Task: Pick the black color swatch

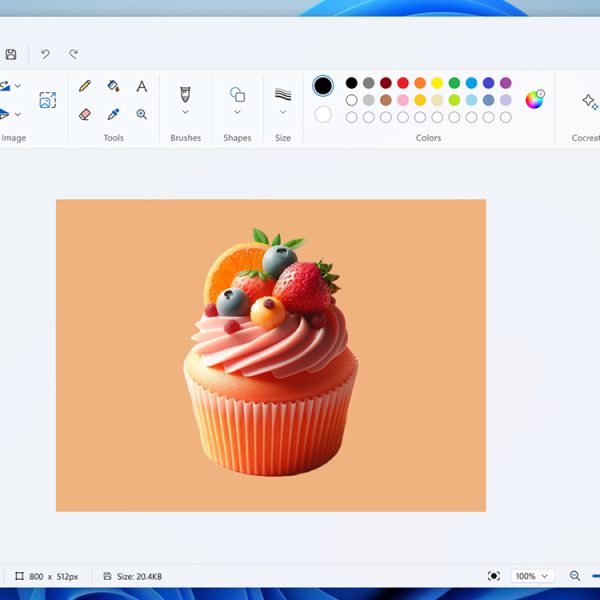Action: 351,83
